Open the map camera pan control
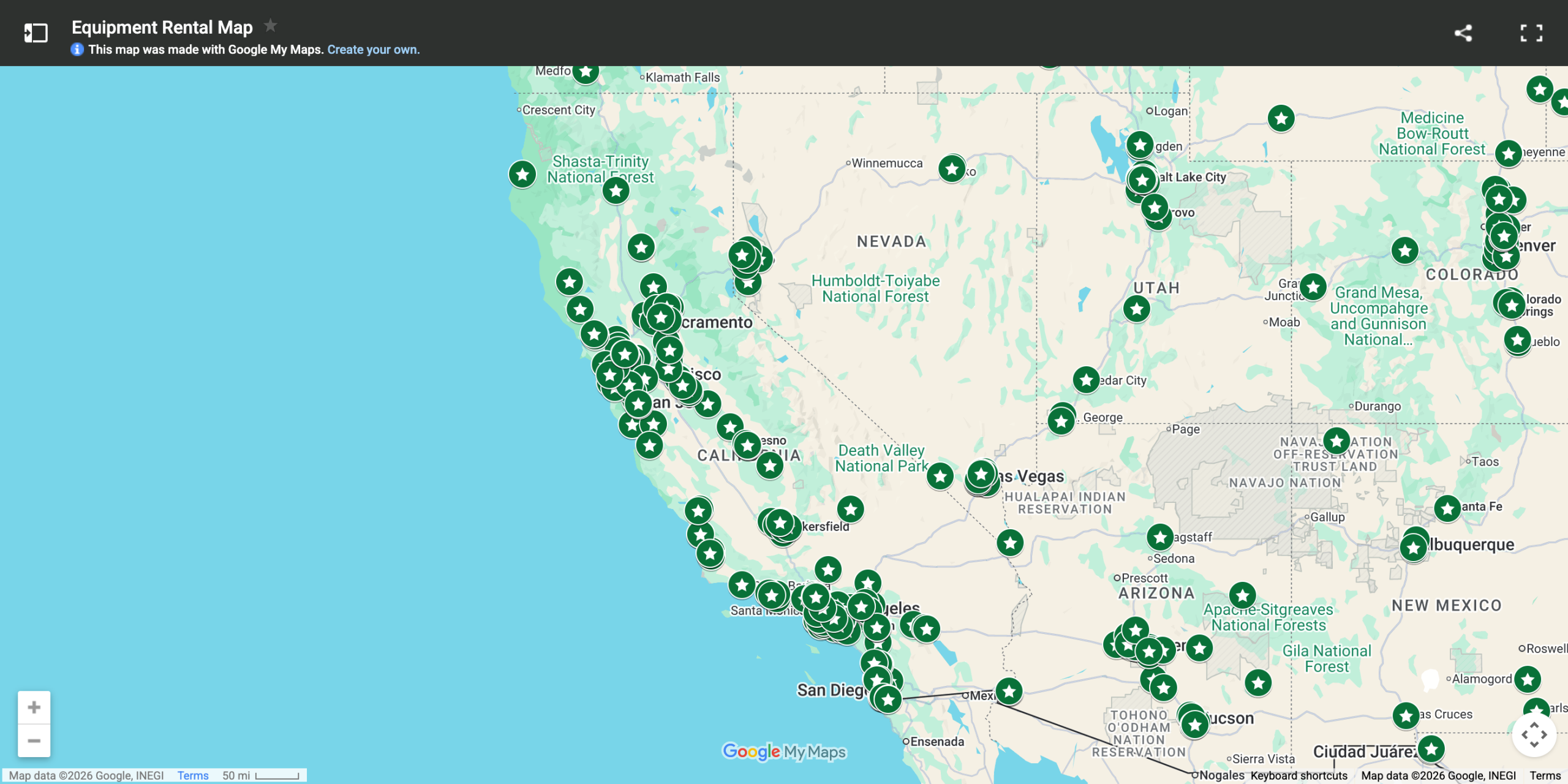This screenshot has width=1568, height=784. (1534, 734)
